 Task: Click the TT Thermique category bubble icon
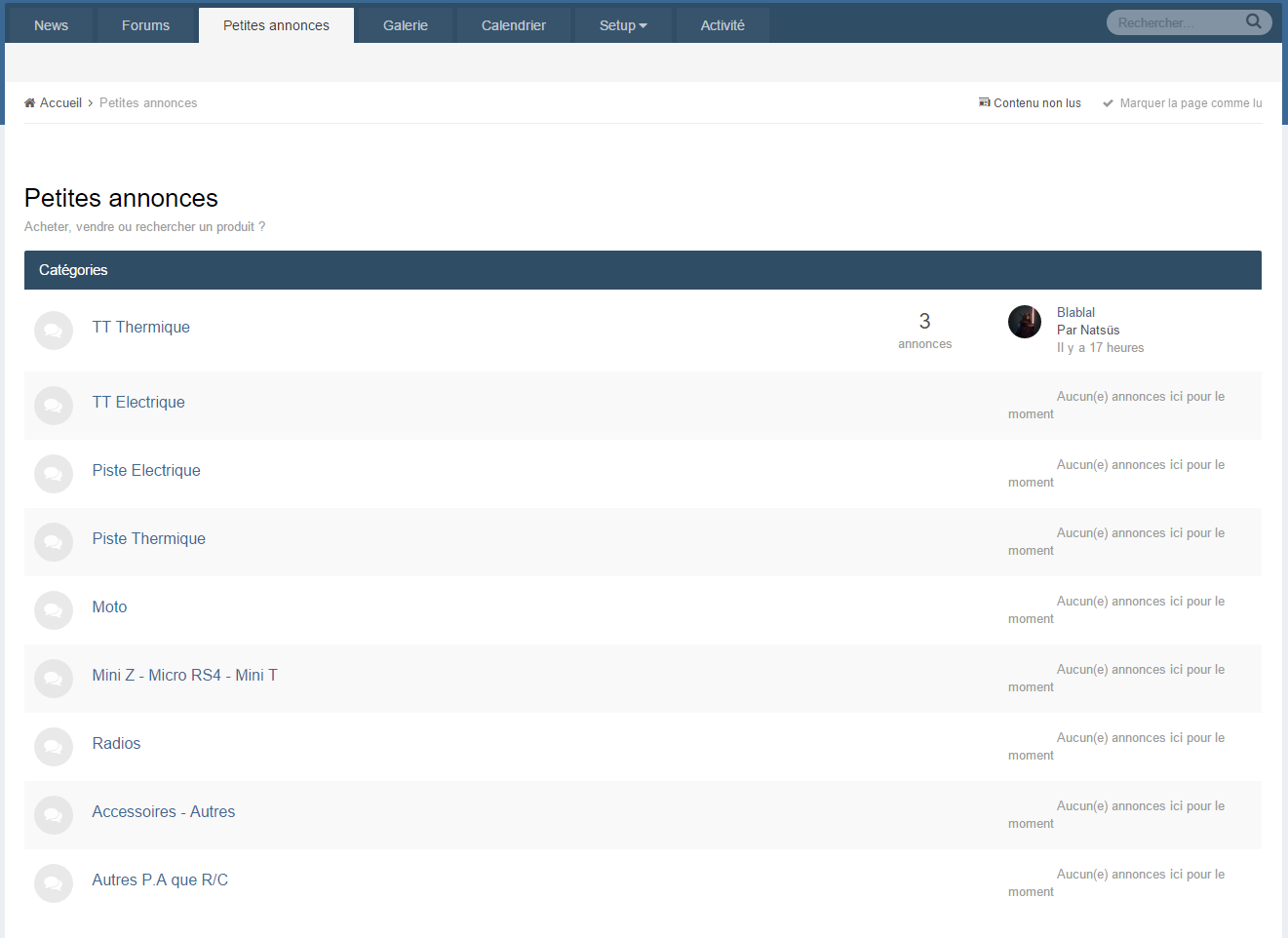pos(54,331)
